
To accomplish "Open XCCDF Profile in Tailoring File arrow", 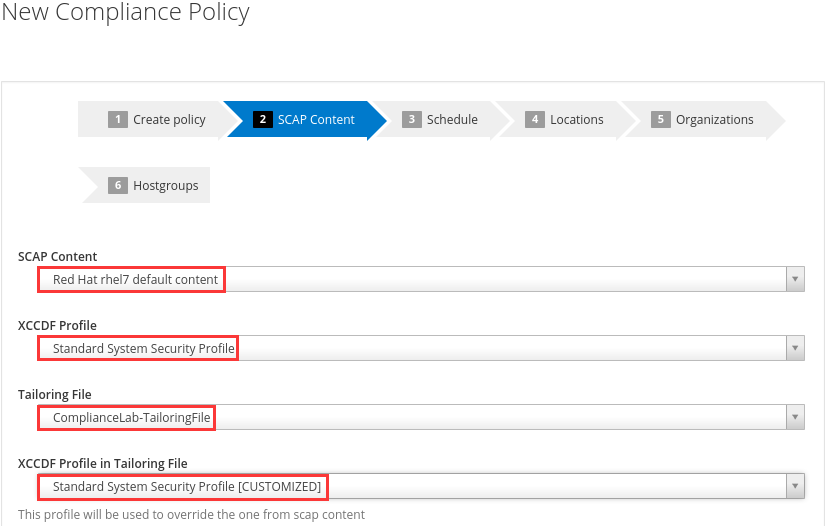I will pyautogui.click(x=795, y=487).
